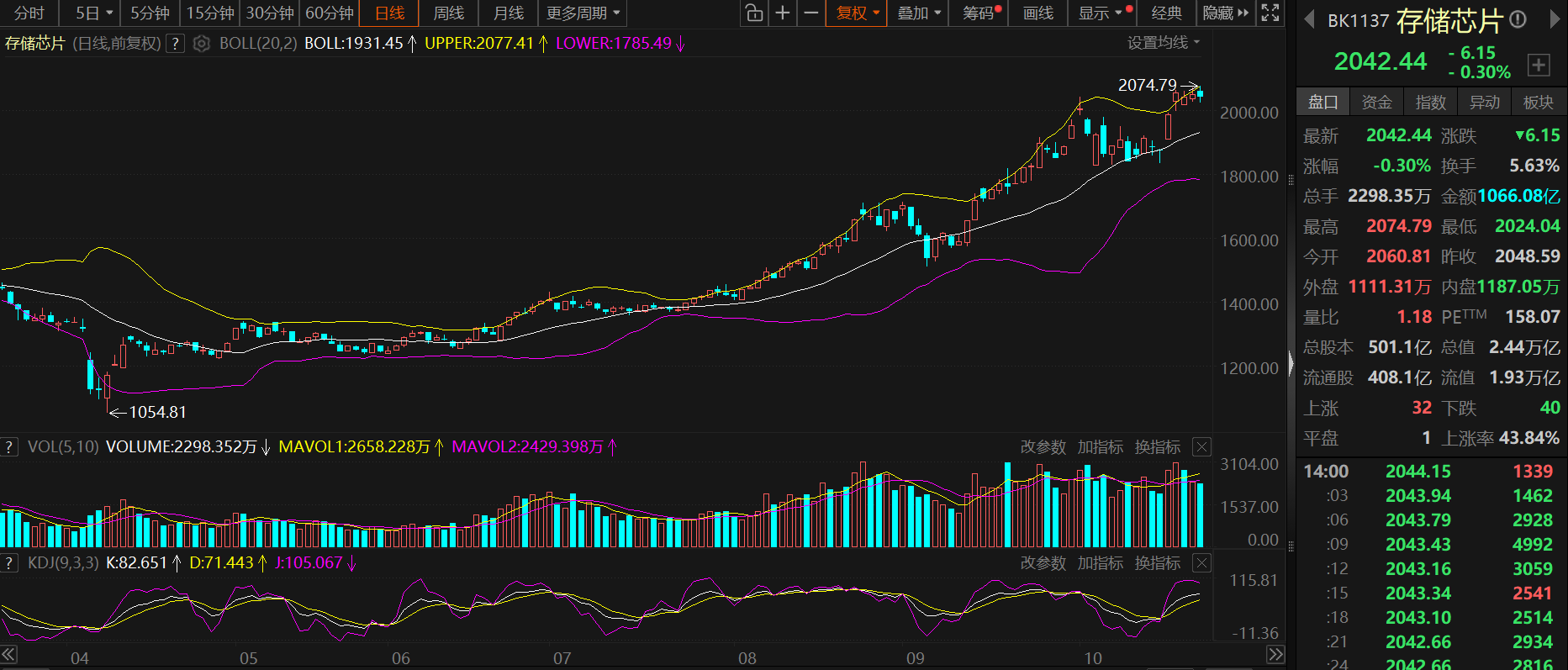
Task: Go to next stock using right arrow
Action: [x=1555, y=20]
